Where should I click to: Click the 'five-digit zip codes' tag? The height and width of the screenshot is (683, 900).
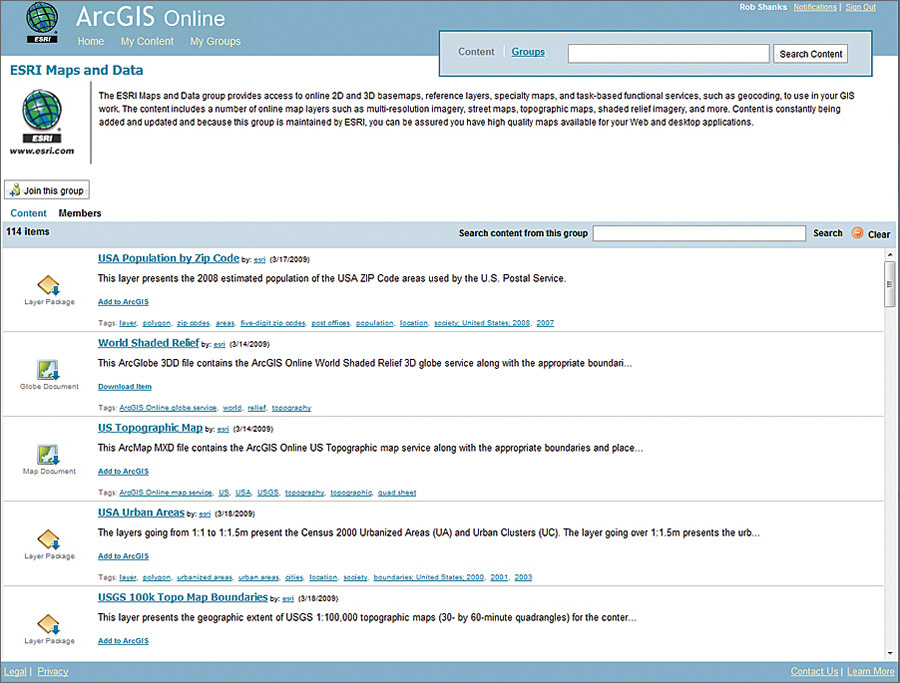pos(273,323)
